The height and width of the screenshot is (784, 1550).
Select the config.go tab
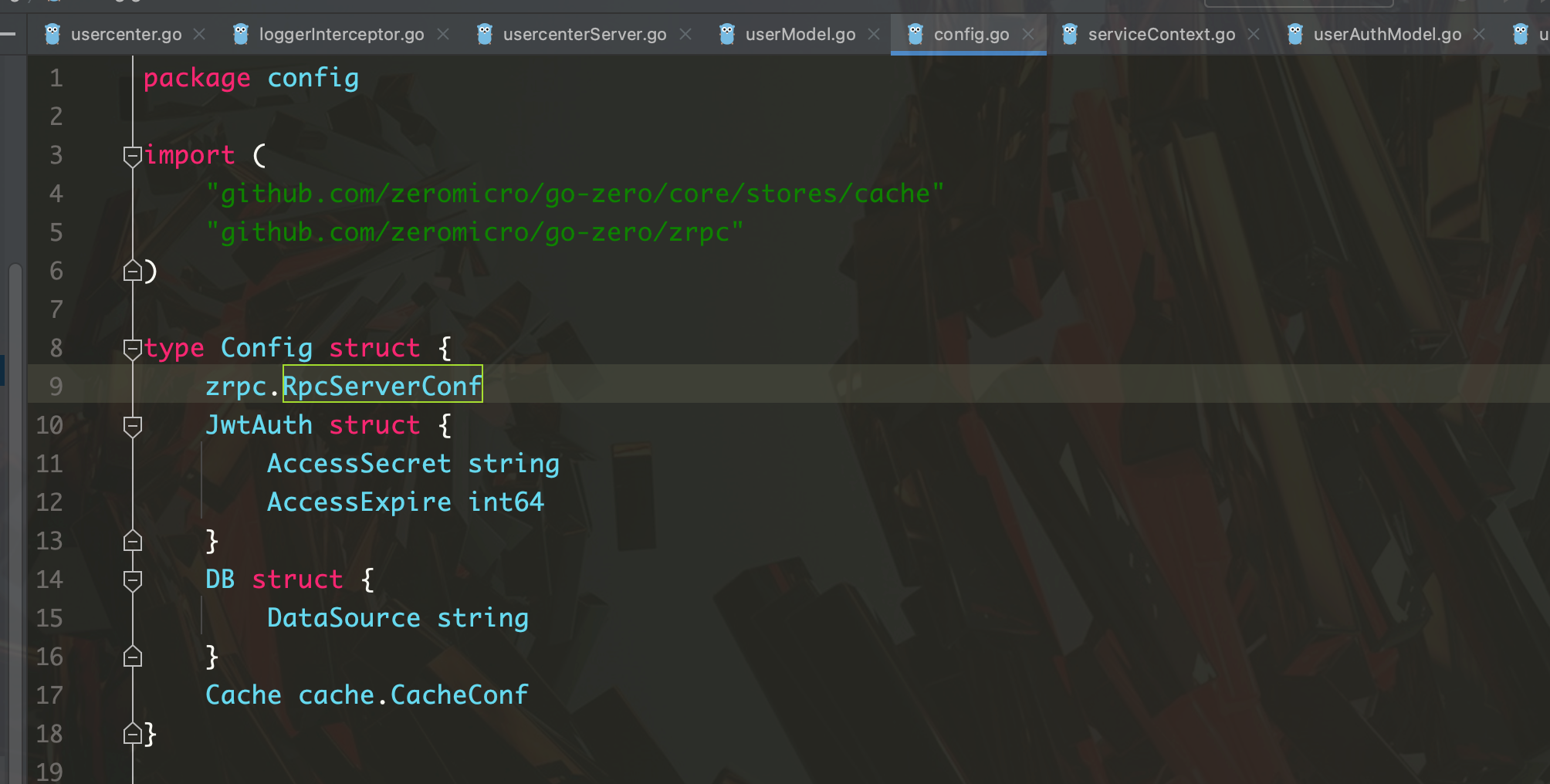971,34
